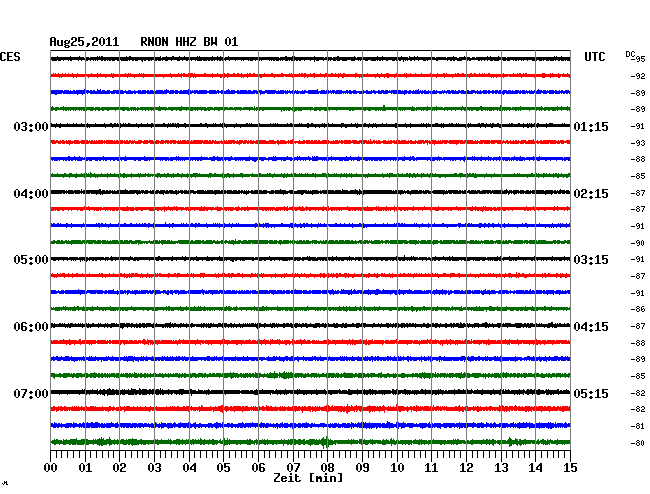Click the 04 minute axis tick label

point(189,468)
